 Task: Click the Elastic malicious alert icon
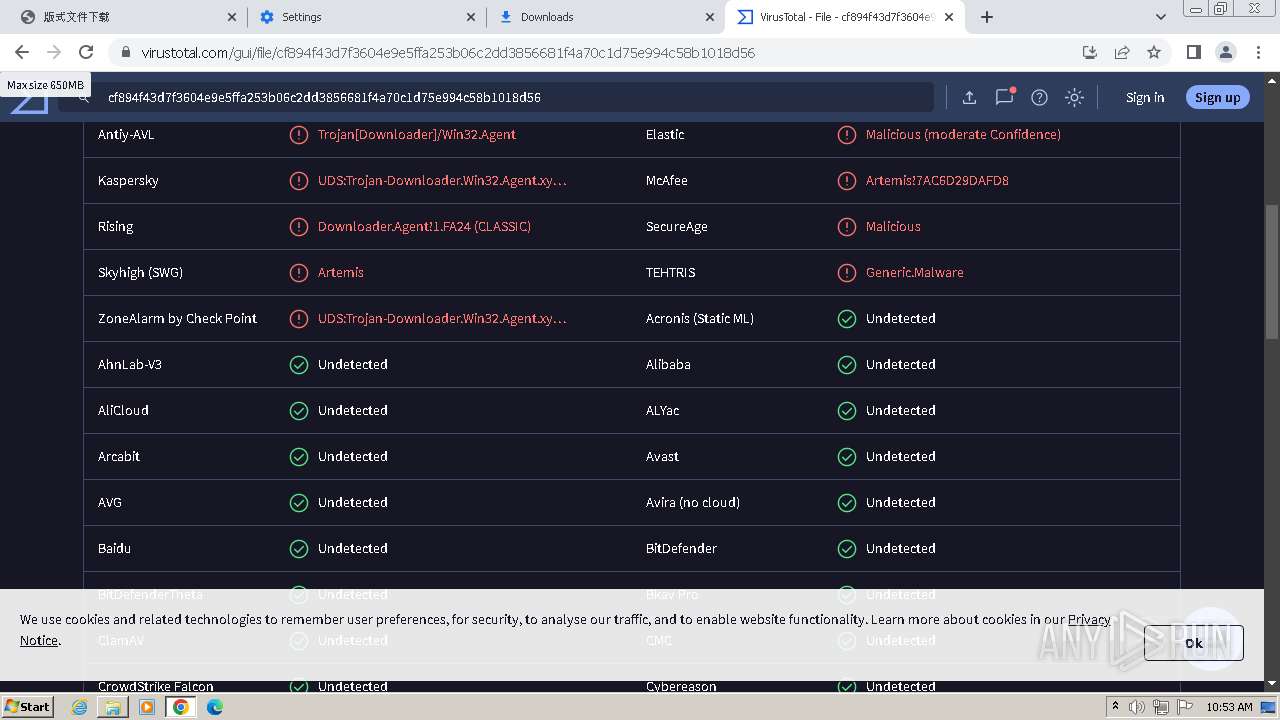tap(846, 134)
